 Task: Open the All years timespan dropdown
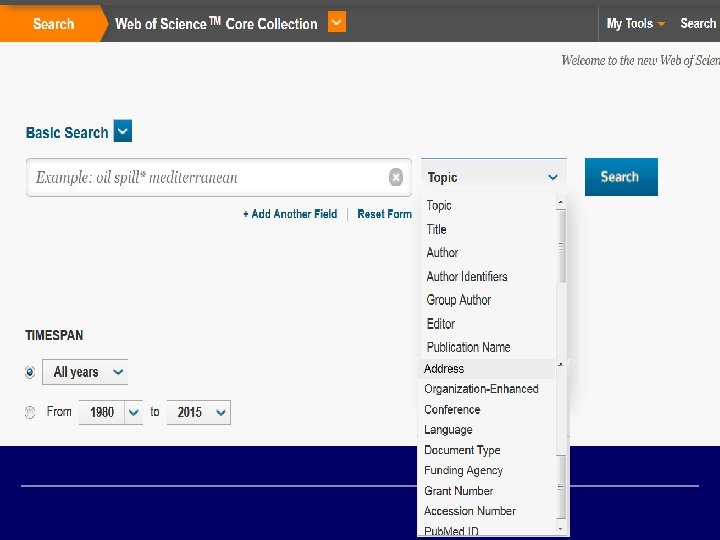[85, 372]
